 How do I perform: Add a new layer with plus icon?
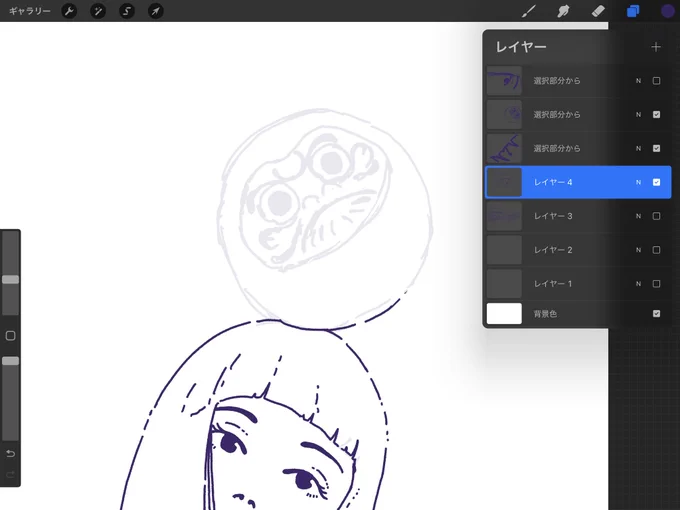656,47
